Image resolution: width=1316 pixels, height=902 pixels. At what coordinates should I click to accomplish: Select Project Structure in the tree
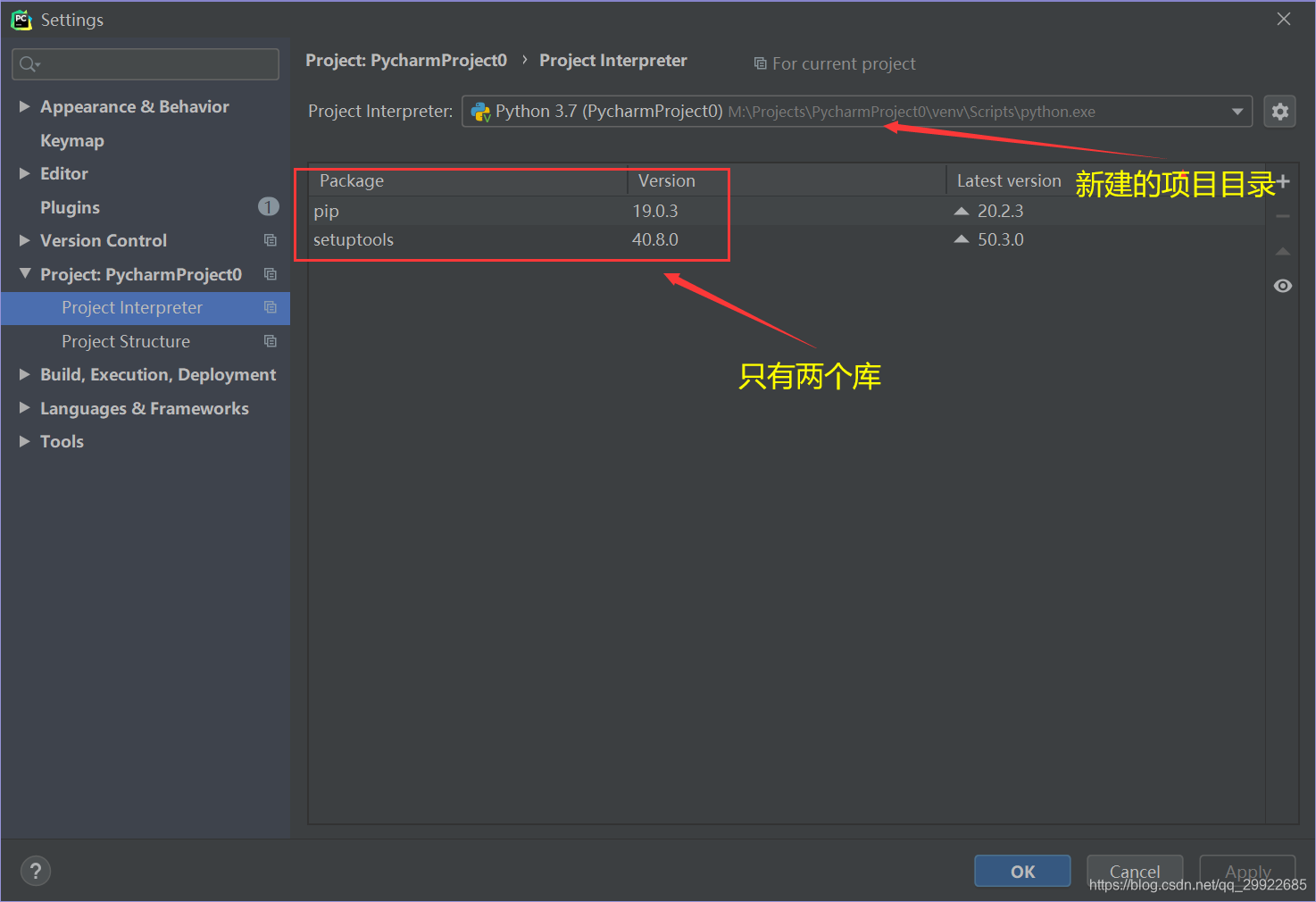pyautogui.click(x=126, y=341)
